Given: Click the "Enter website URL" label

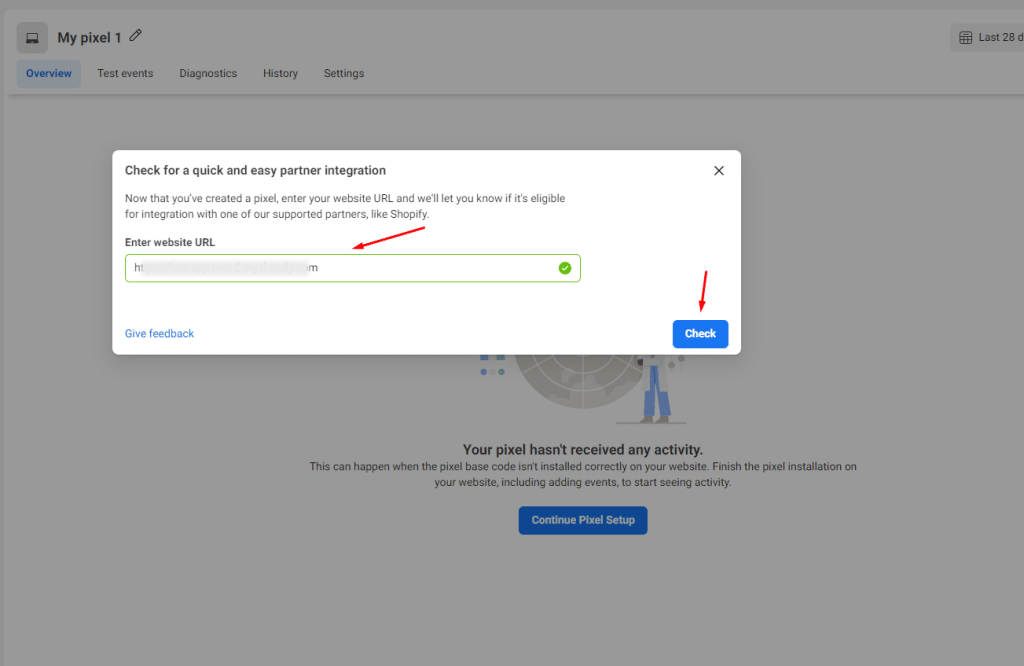Looking at the screenshot, I should point(168,242).
